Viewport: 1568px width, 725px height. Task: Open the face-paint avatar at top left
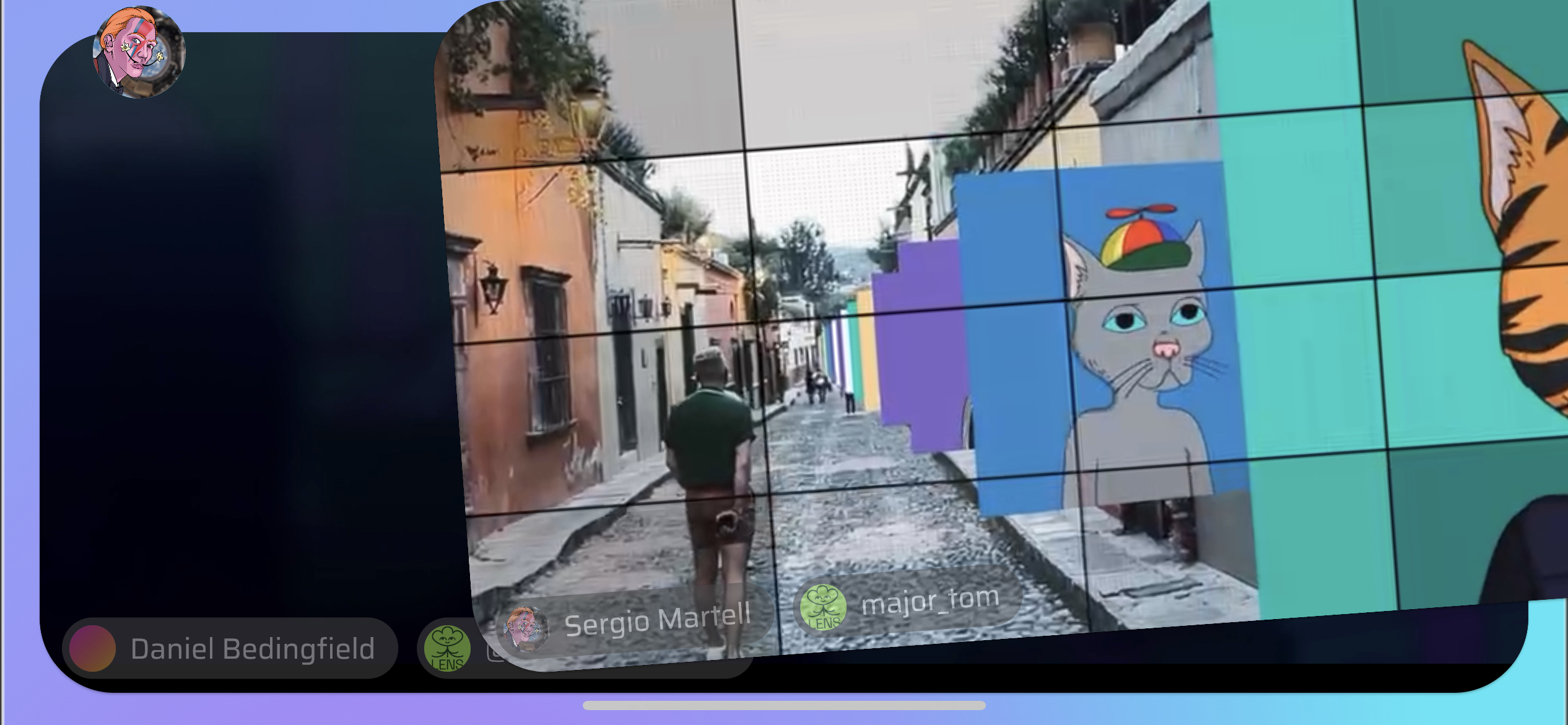pyautogui.click(x=139, y=52)
